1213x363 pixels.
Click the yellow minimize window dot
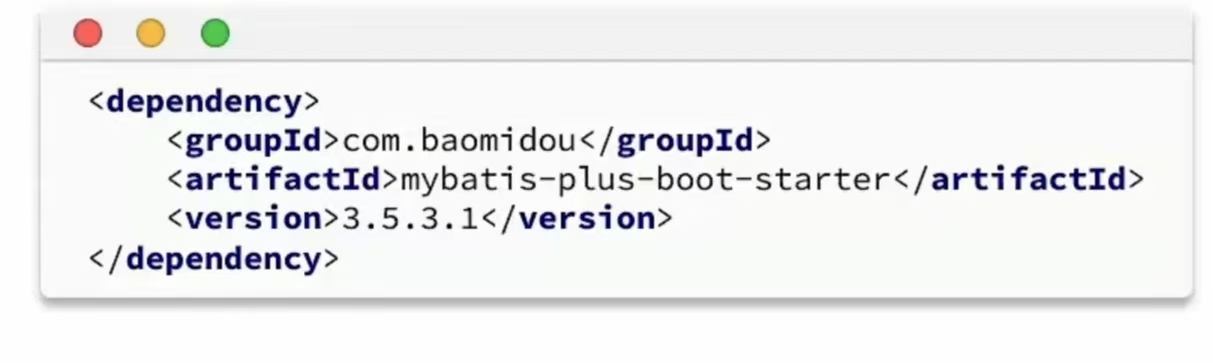coord(151,34)
